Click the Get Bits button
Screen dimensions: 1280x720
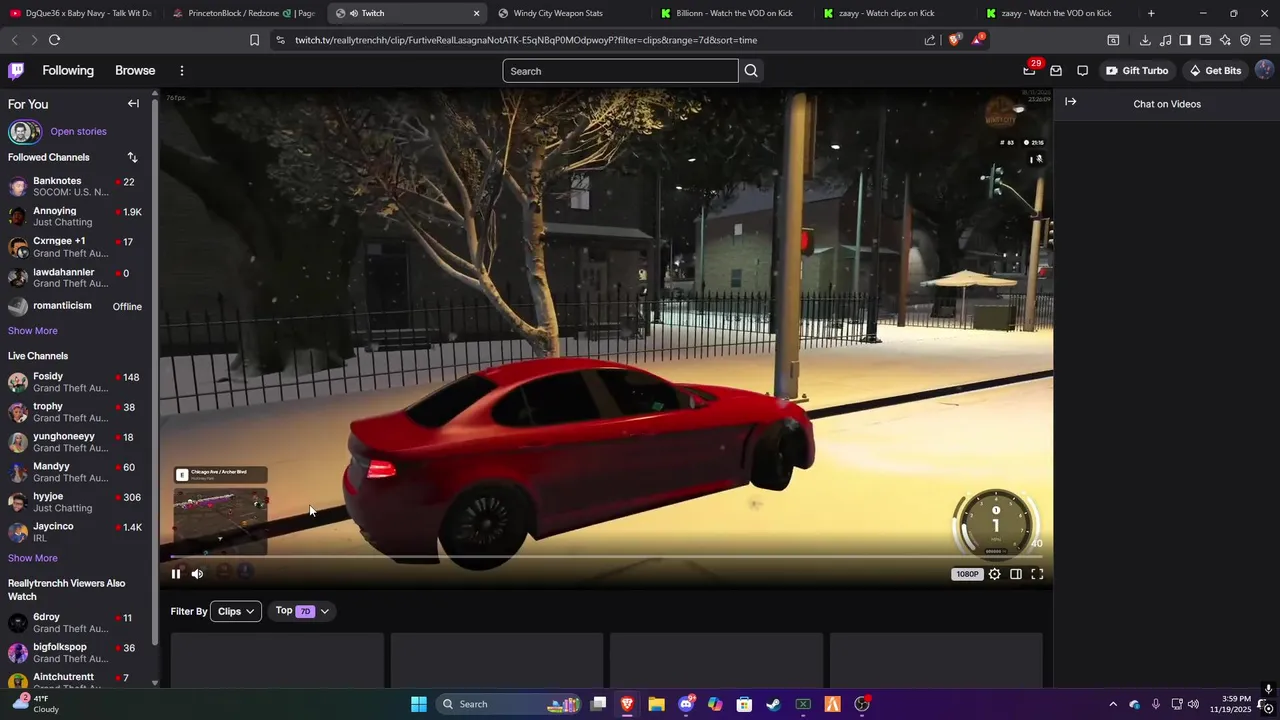pyautogui.click(x=1215, y=71)
